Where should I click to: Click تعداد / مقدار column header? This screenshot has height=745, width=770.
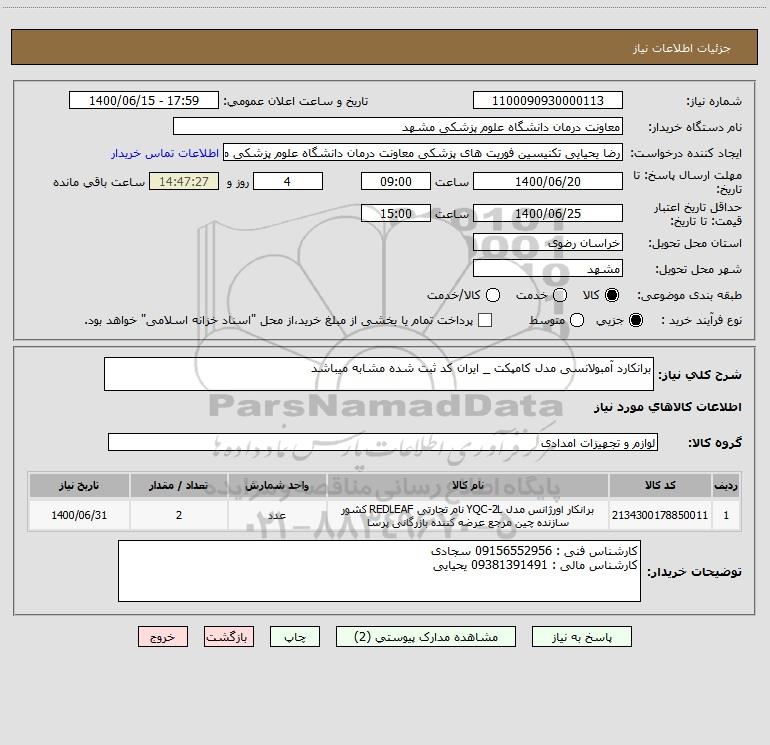coord(179,486)
